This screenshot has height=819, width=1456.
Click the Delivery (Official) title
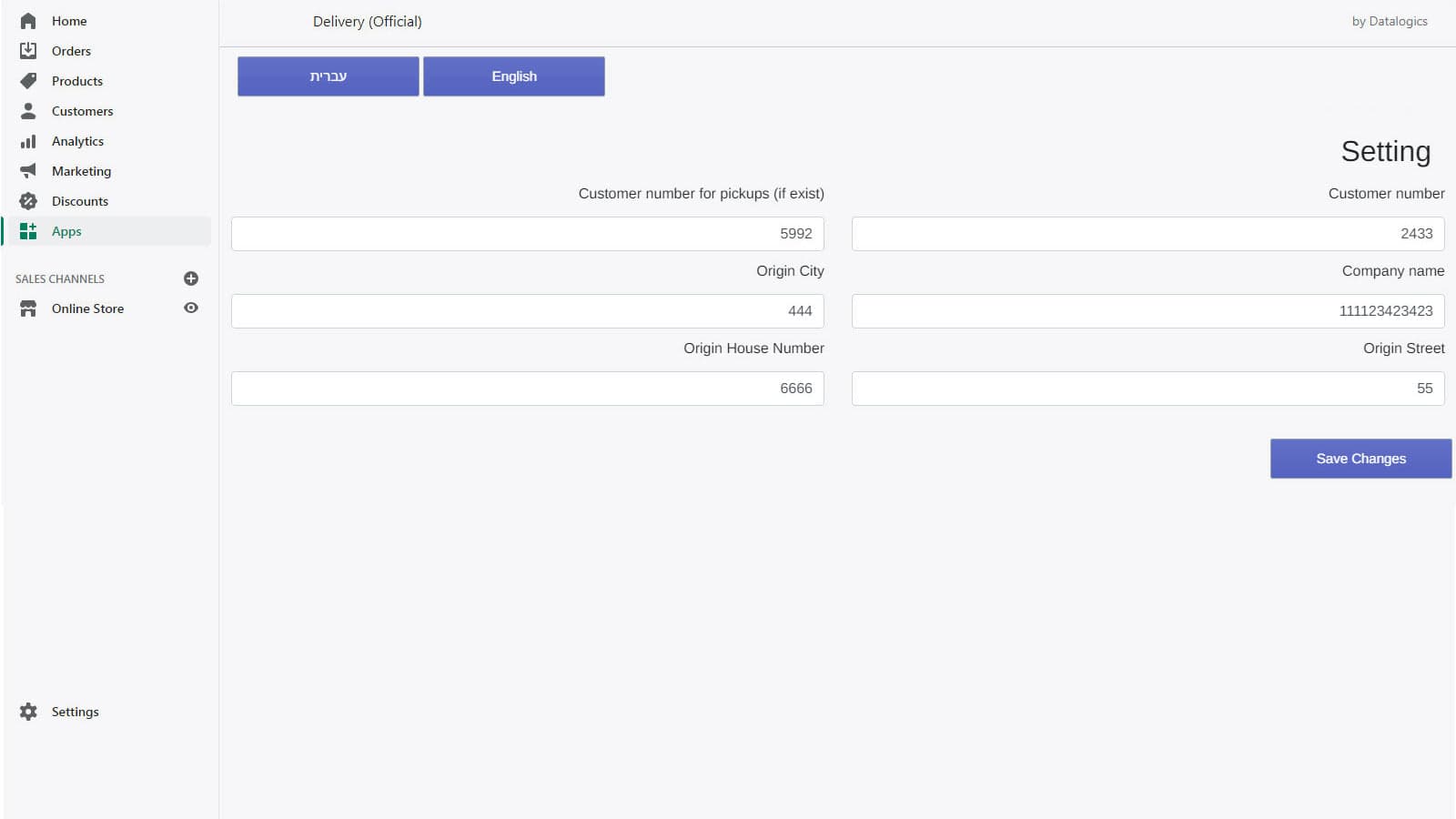tap(367, 21)
